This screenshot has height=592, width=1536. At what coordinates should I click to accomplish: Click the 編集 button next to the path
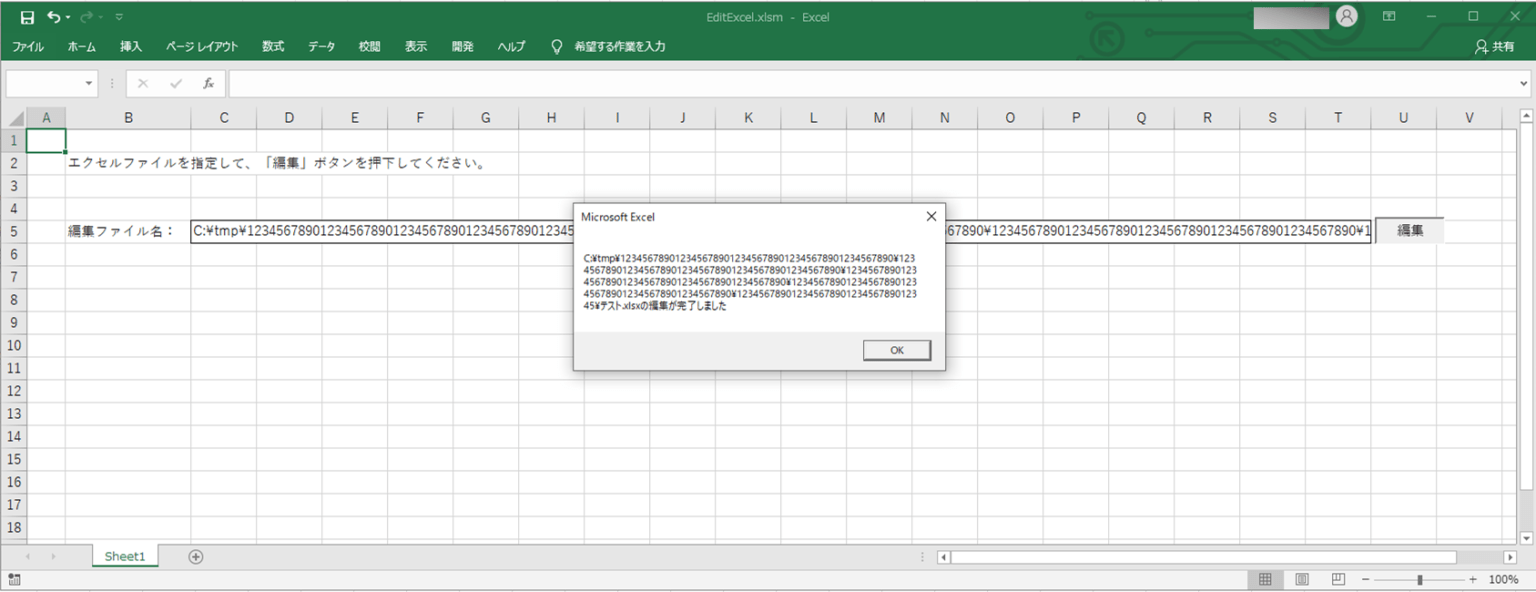[1409, 229]
